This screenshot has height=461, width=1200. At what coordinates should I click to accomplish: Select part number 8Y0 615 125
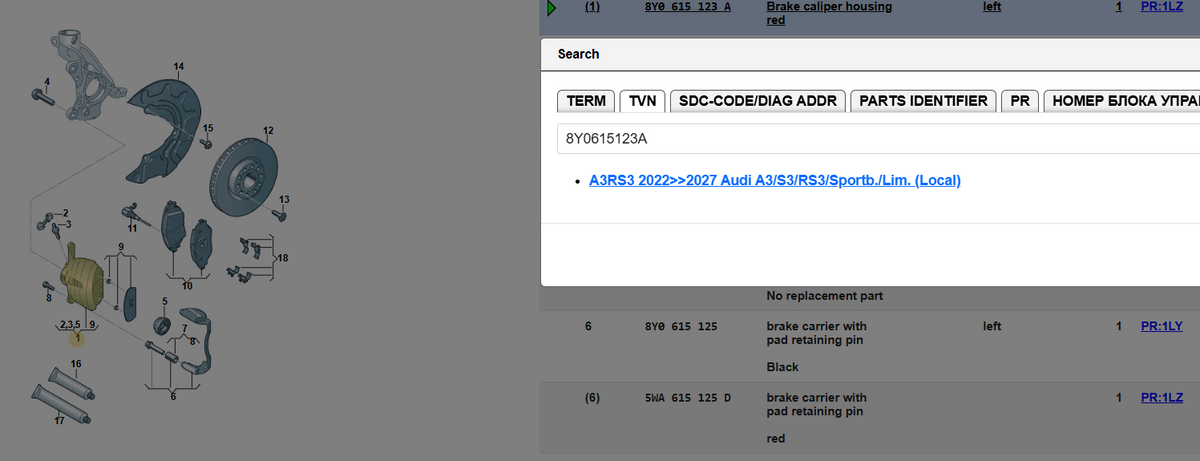[681, 326]
